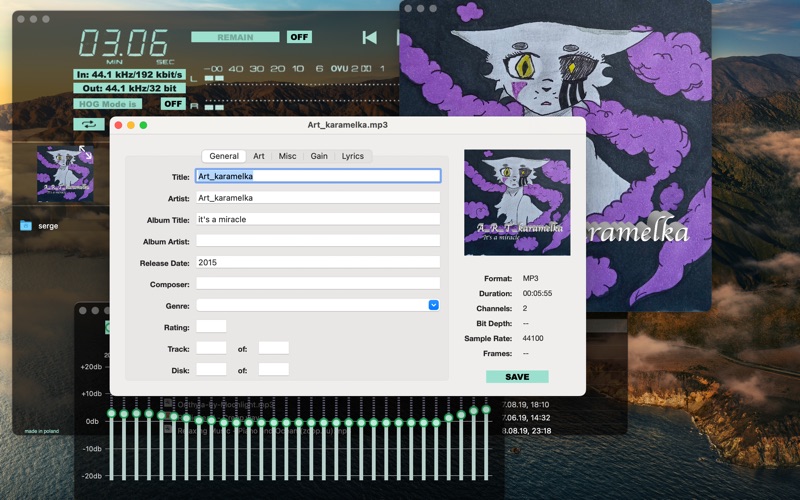Toggle the REMAIN time display button
The image size is (800, 500).
pos(235,37)
